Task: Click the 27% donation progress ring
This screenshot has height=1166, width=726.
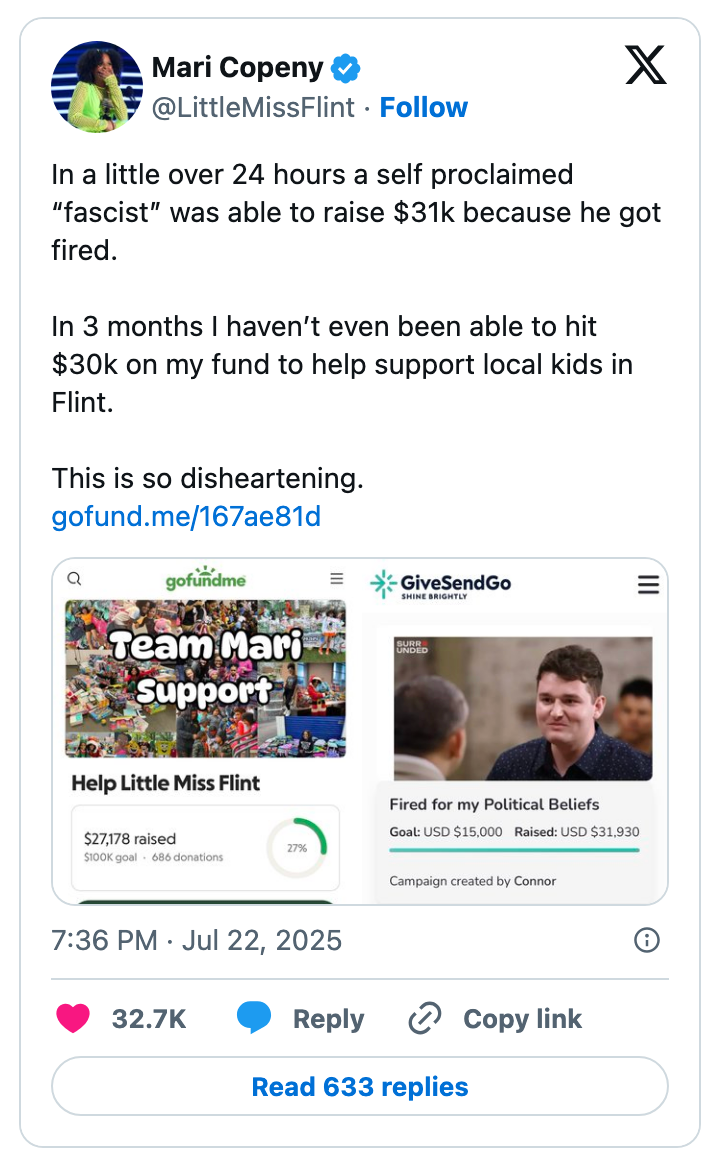Action: click(x=297, y=848)
